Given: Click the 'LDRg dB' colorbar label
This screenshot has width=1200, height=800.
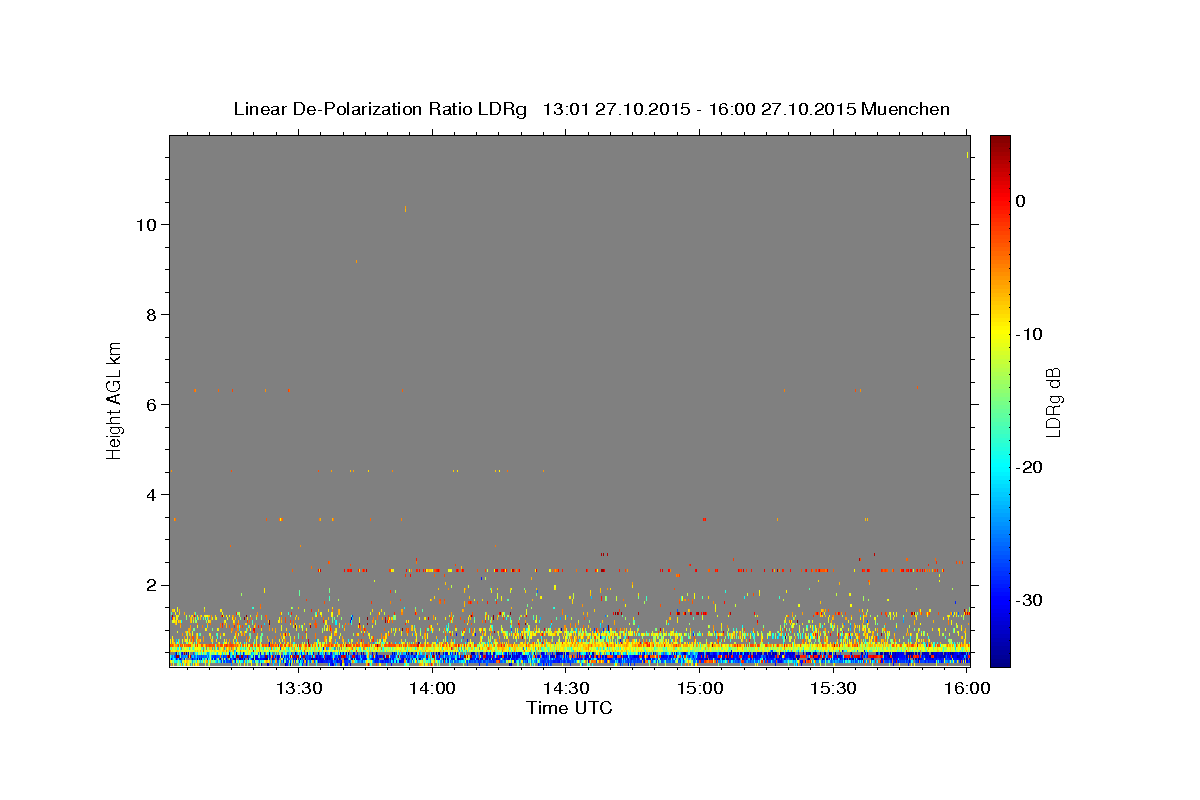Looking at the screenshot, I should coord(1053,402).
